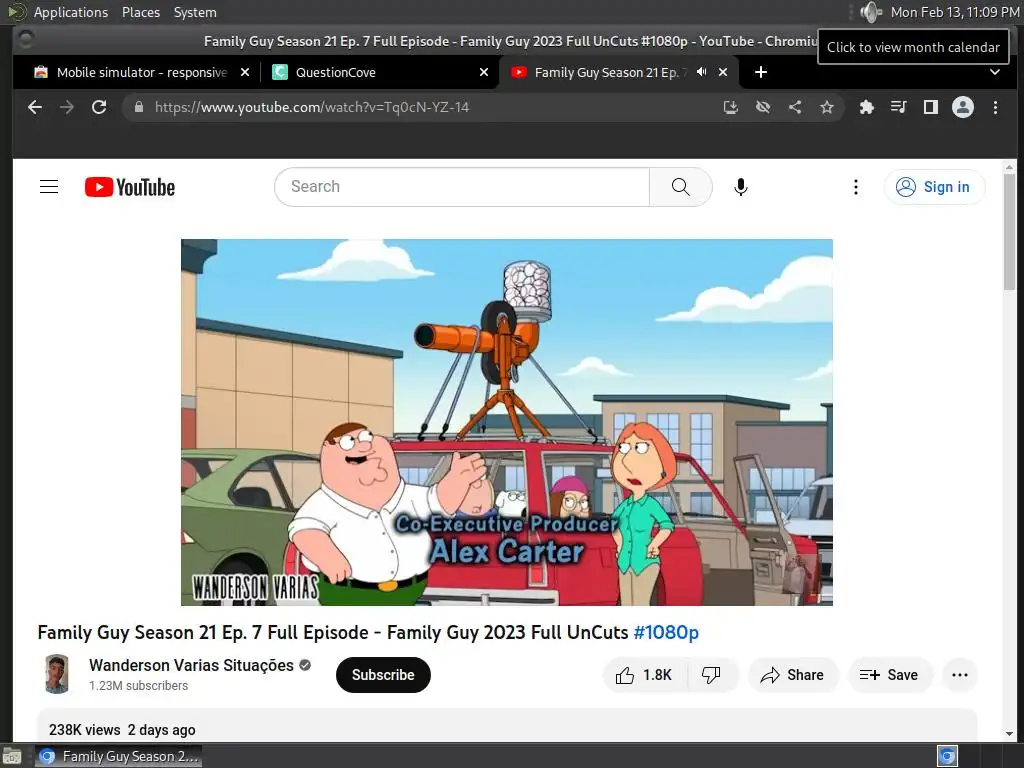This screenshot has height=768, width=1024.
Task: Click Sign in button
Action: coord(934,187)
